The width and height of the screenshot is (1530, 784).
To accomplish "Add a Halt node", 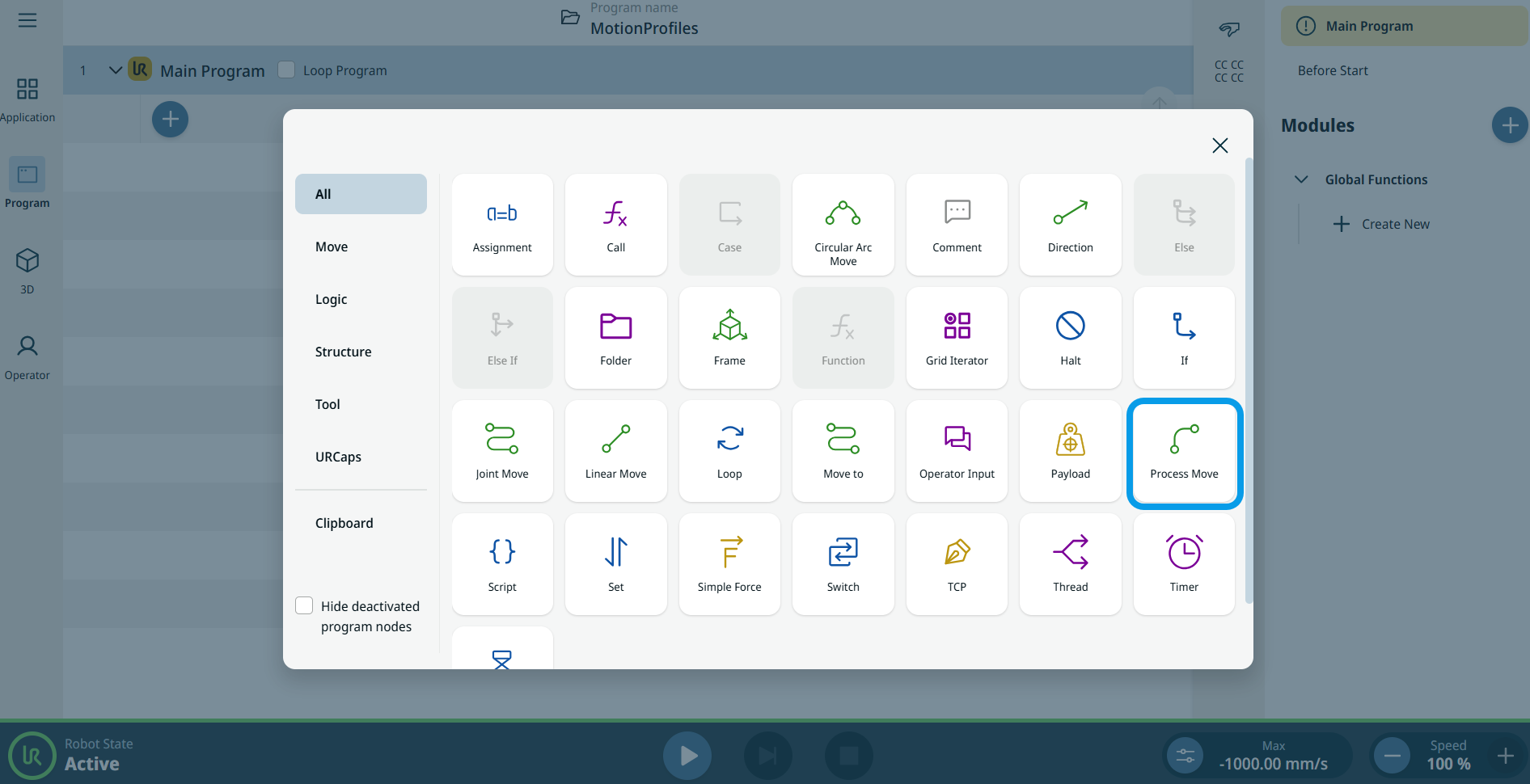I will (1070, 338).
